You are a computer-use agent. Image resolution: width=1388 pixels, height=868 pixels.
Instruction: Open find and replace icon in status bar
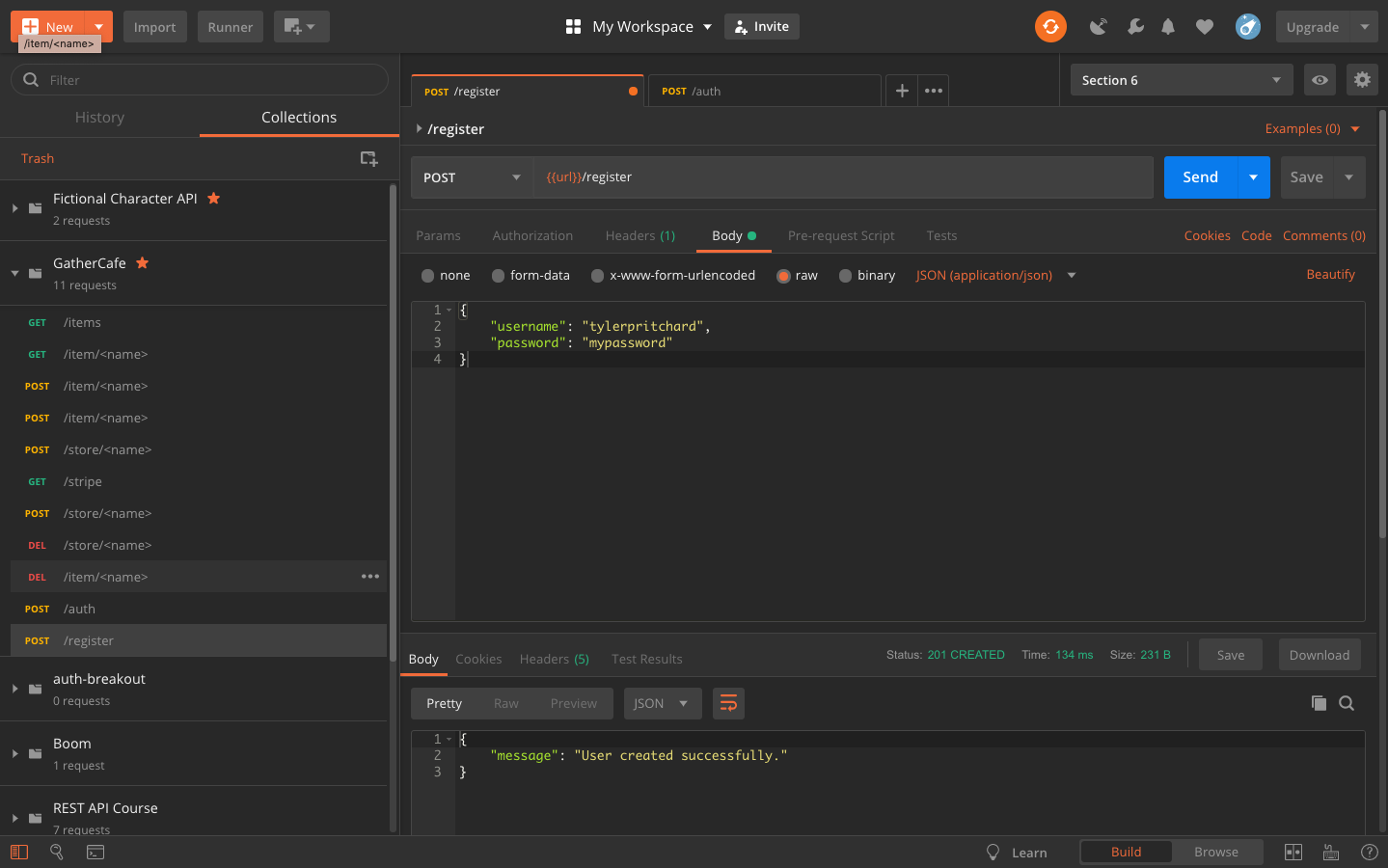pyautogui.click(x=57, y=852)
